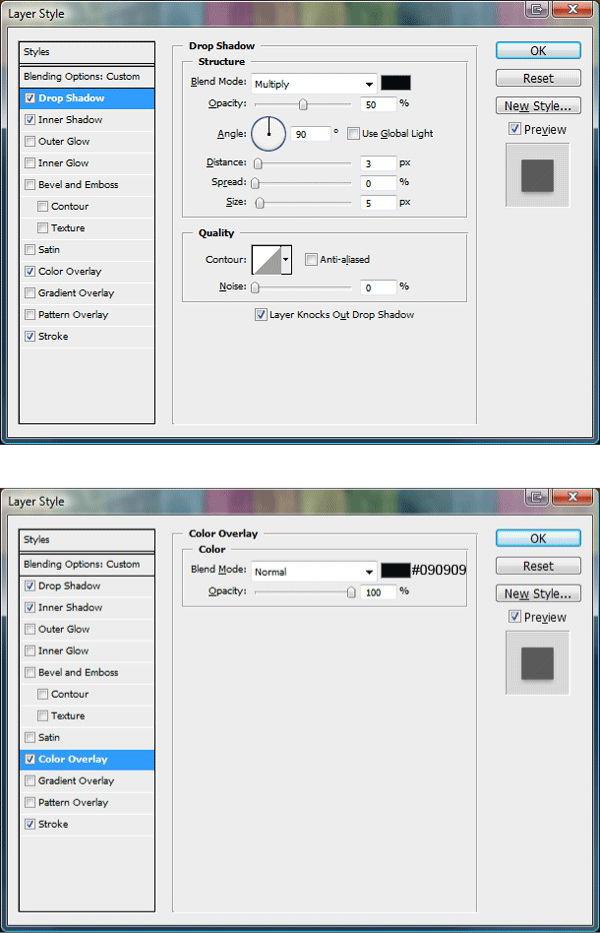Click help icon beside close in lower dialog
Image resolution: width=600 pixels, height=933 pixels.
538,496
